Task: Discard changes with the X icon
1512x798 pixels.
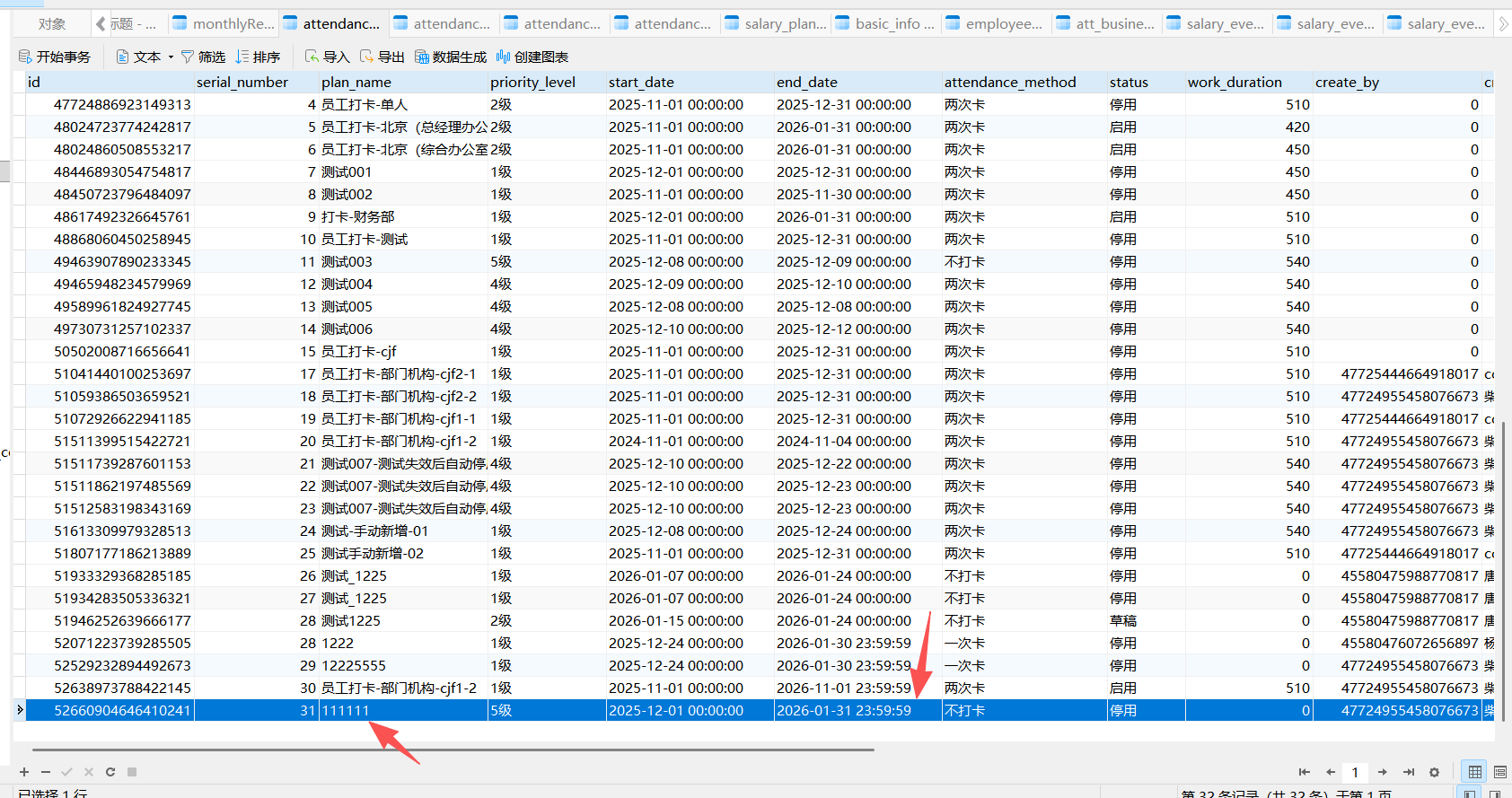Action: coord(89,772)
